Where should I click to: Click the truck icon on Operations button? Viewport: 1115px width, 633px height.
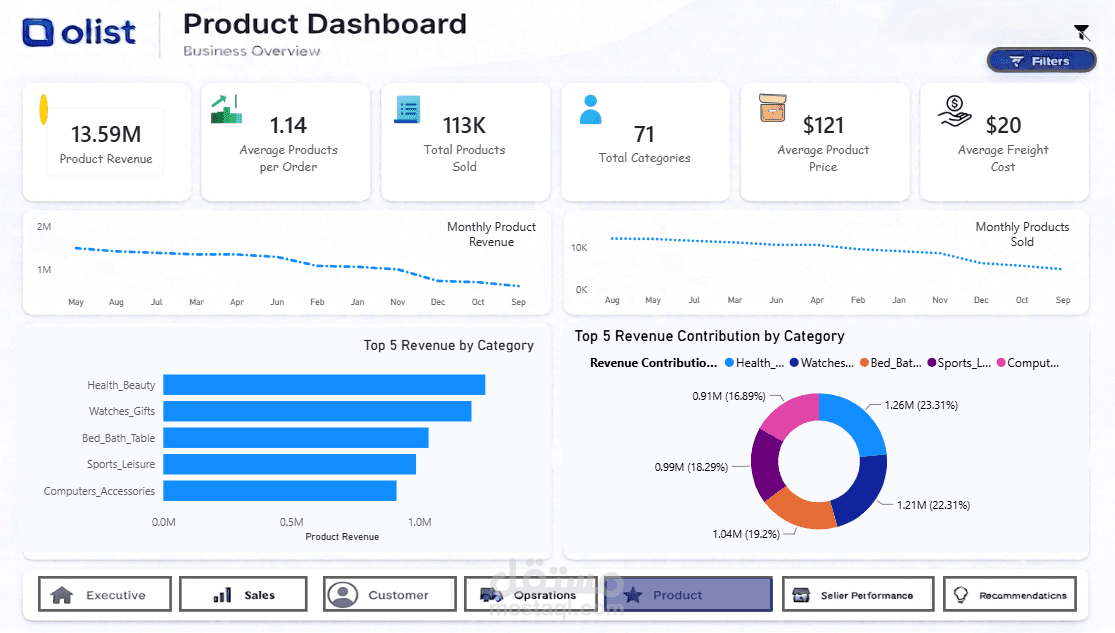click(491, 595)
